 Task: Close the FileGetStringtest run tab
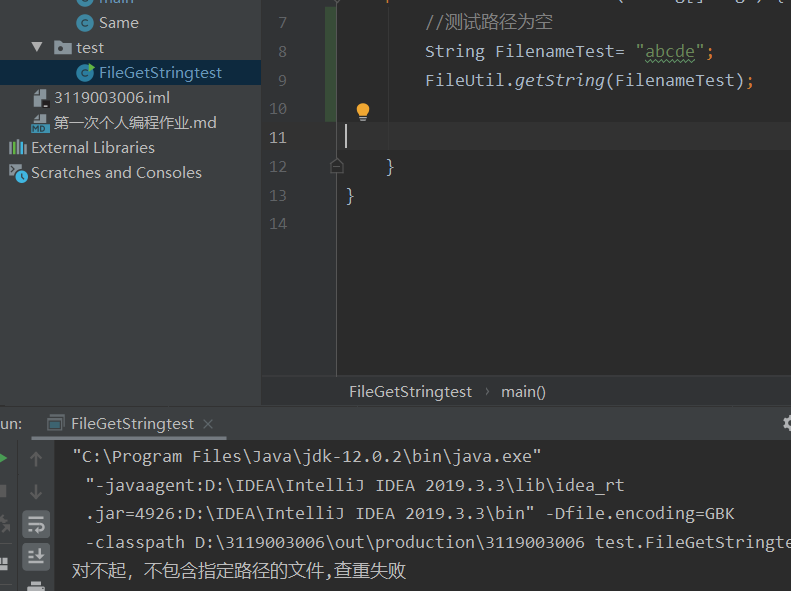[x=207, y=424]
